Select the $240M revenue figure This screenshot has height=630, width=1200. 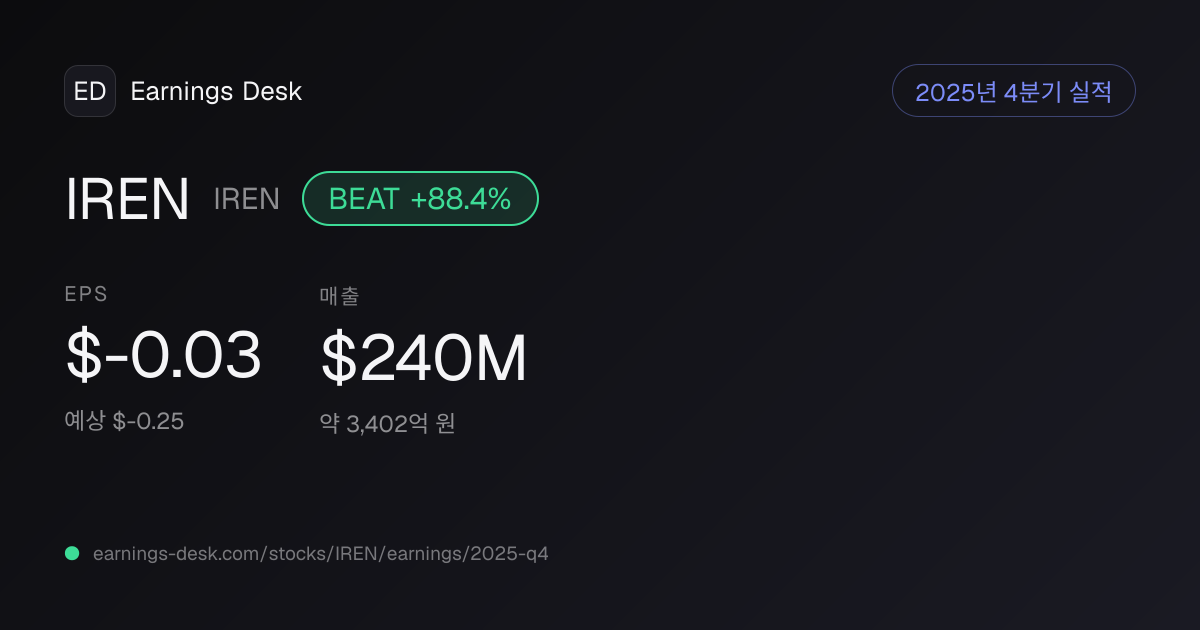tap(423, 359)
